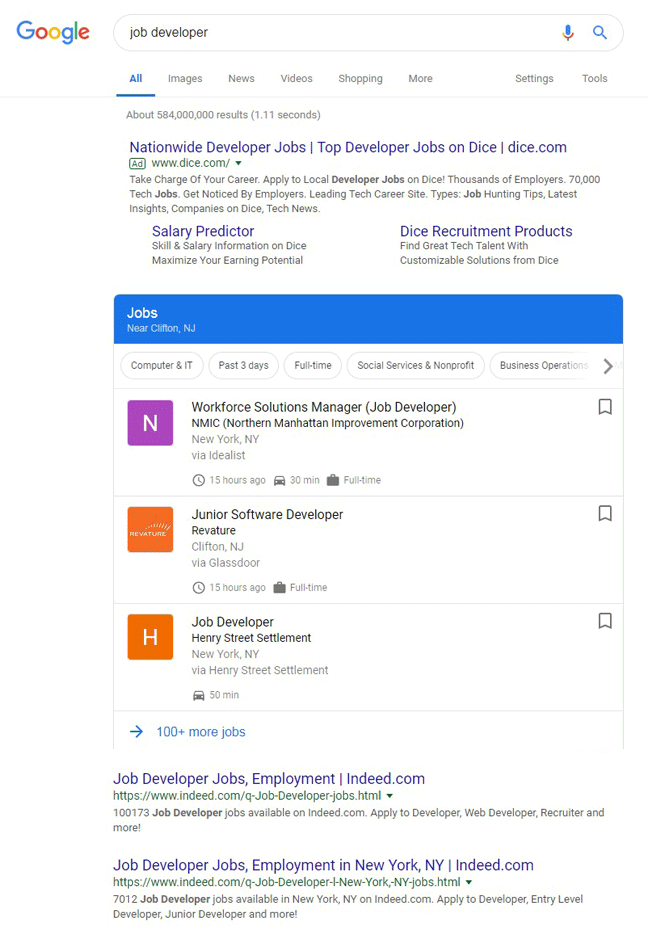Open Nationwide Developer Jobs Dice ad link

point(348,147)
